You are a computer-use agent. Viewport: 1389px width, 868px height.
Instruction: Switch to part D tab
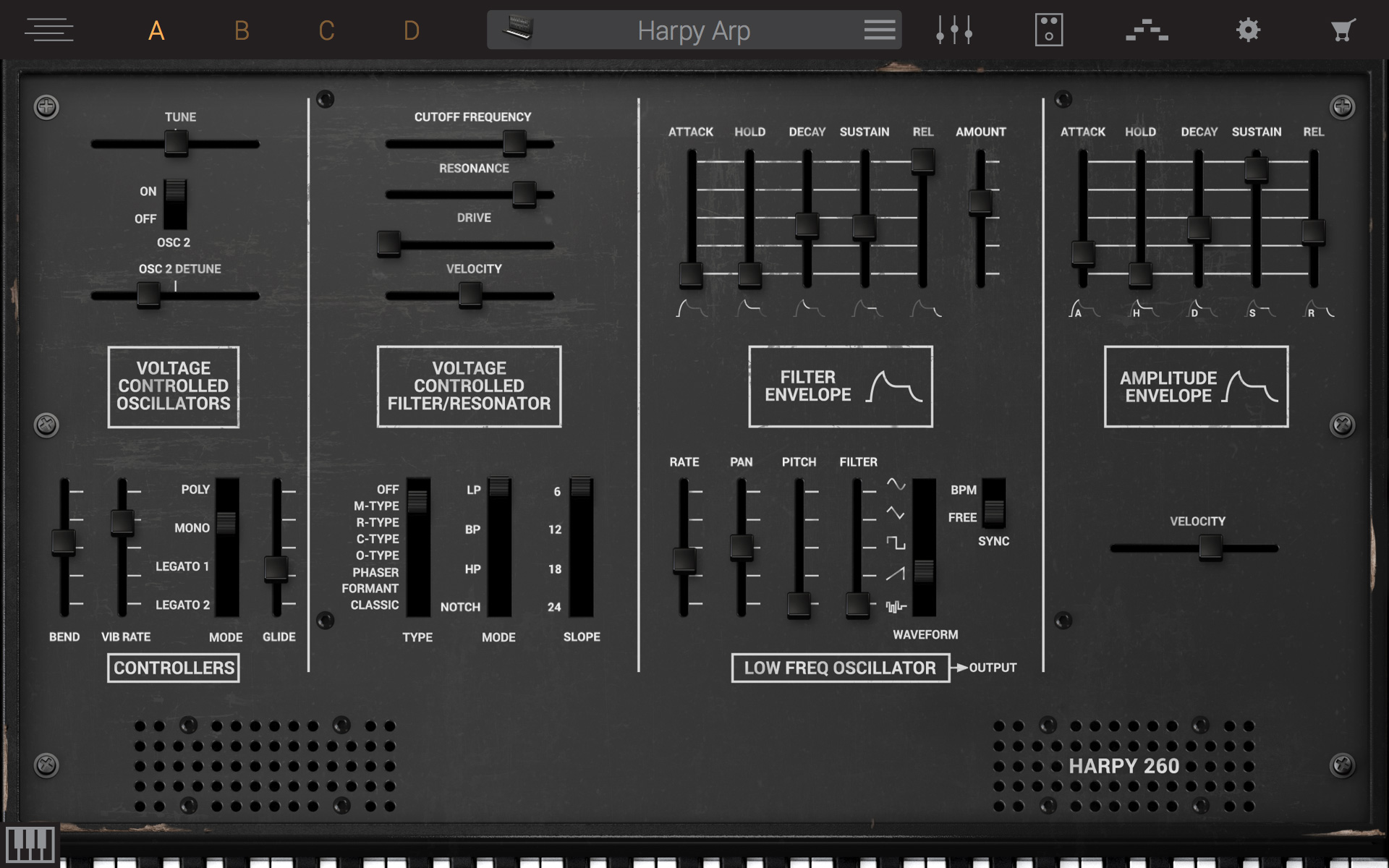click(x=411, y=30)
